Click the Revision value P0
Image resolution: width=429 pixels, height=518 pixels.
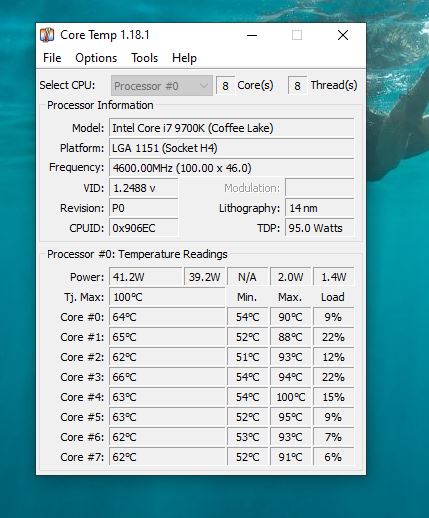pos(144,208)
